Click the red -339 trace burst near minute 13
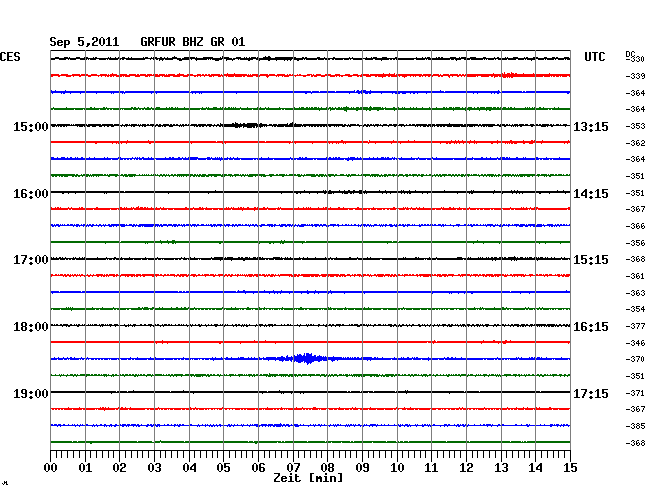Viewport: 650px width, 494px height. 509,75
